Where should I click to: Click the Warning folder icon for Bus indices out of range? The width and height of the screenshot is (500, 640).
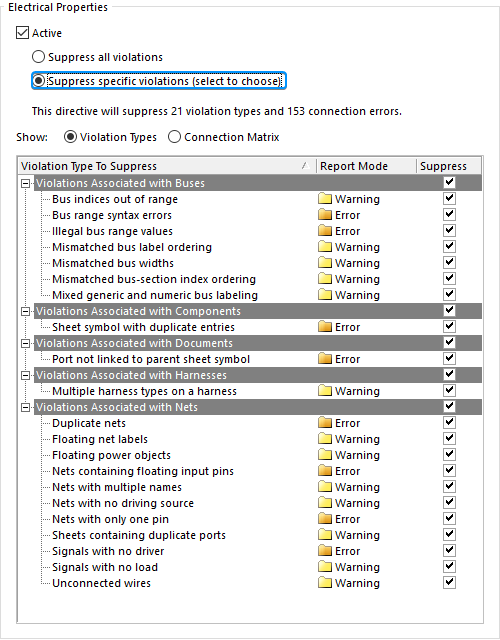point(325,199)
